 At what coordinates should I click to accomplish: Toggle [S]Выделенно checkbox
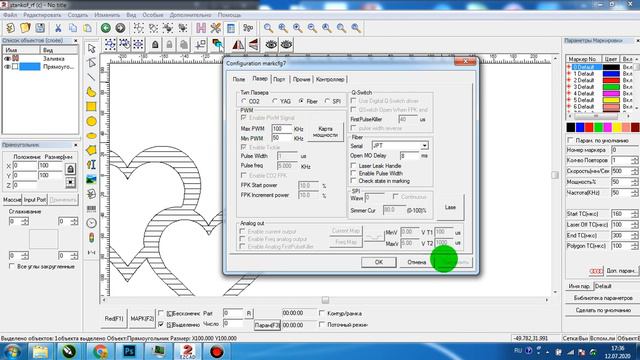pyautogui.click(x=161, y=324)
